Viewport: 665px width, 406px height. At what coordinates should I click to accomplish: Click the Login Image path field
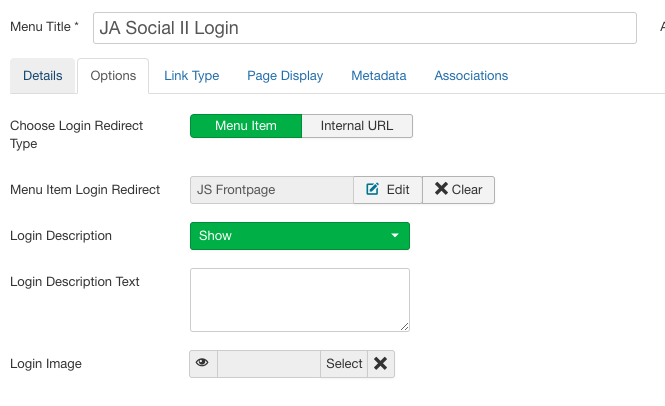(x=268, y=364)
